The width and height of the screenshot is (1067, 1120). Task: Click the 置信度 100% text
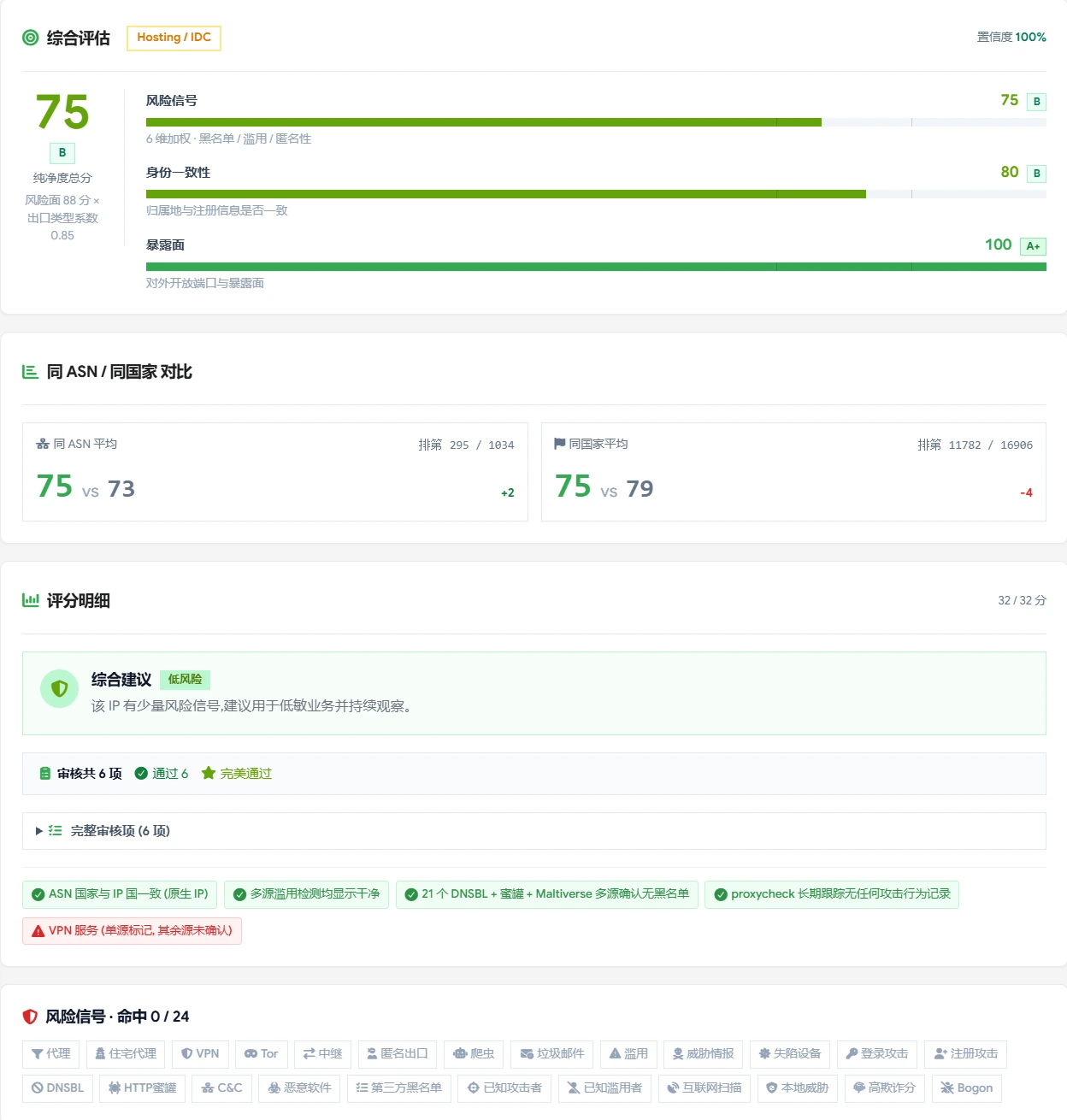(x=1011, y=38)
